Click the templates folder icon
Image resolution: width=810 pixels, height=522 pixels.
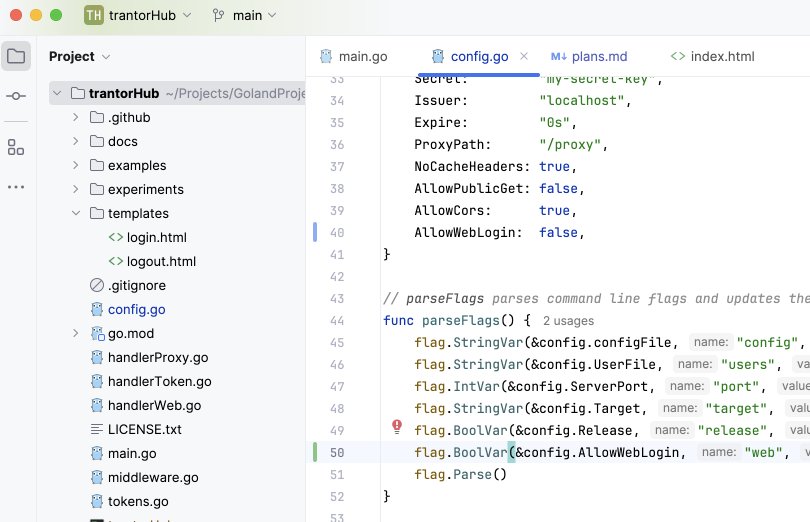click(x=97, y=213)
